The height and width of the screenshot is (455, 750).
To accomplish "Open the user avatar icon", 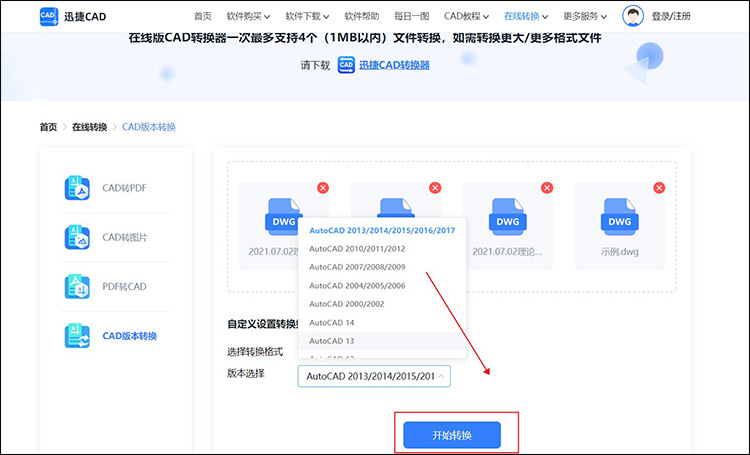I will pos(632,16).
